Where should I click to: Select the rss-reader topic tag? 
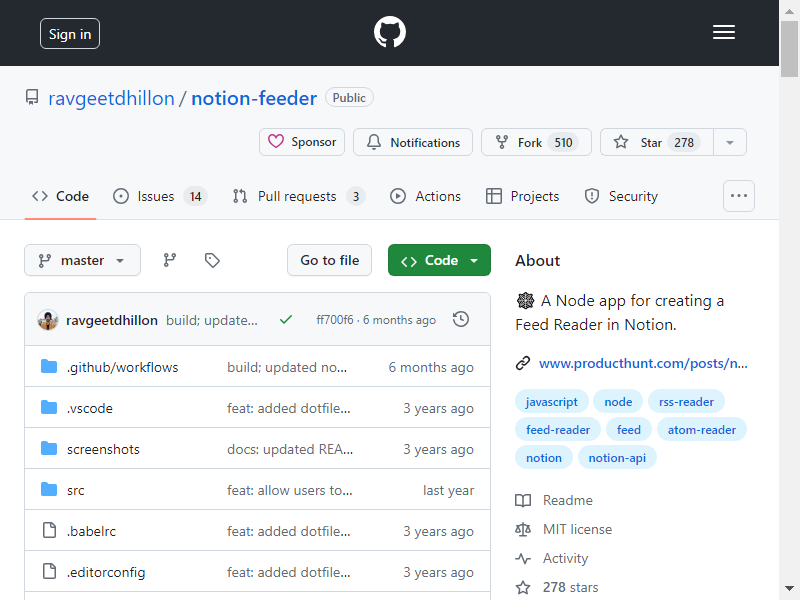[x=686, y=402]
